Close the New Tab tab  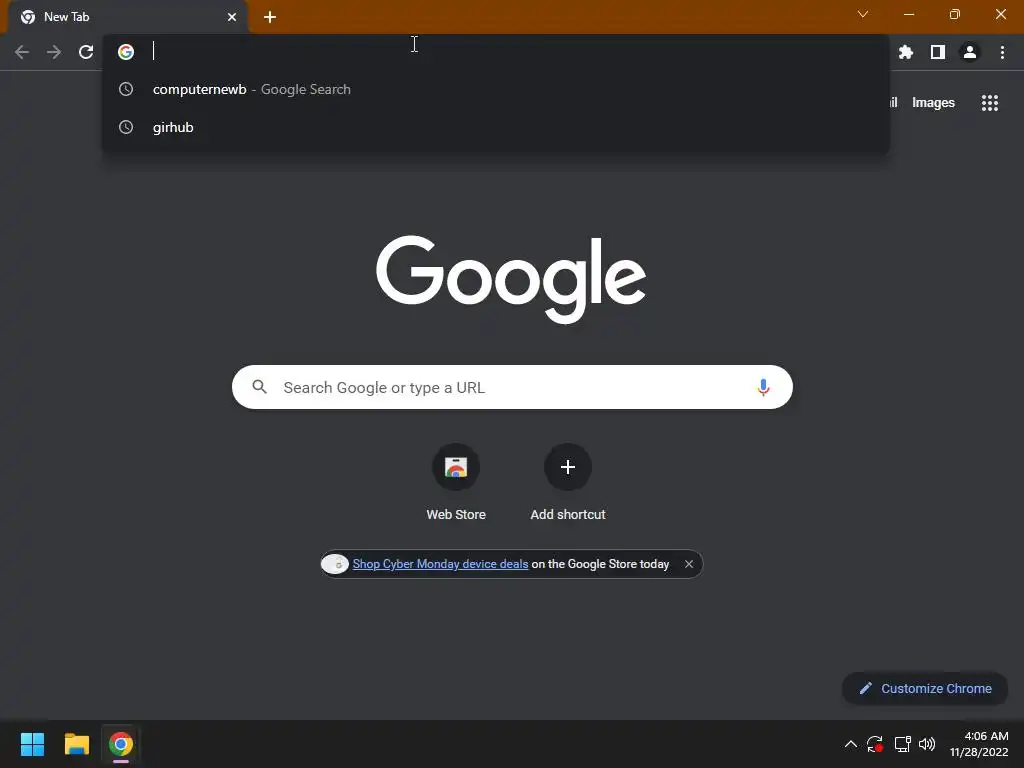(232, 17)
